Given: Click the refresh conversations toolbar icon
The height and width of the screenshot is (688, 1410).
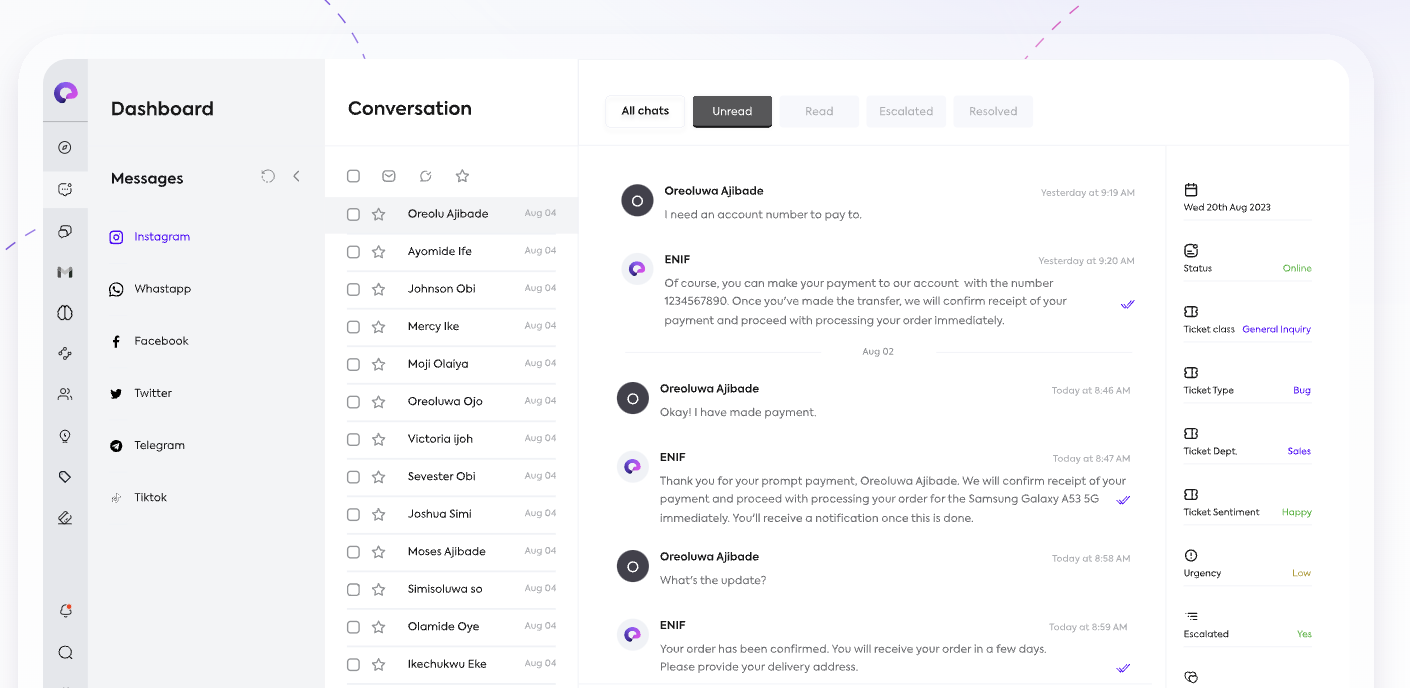Looking at the screenshot, I should click(425, 176).
